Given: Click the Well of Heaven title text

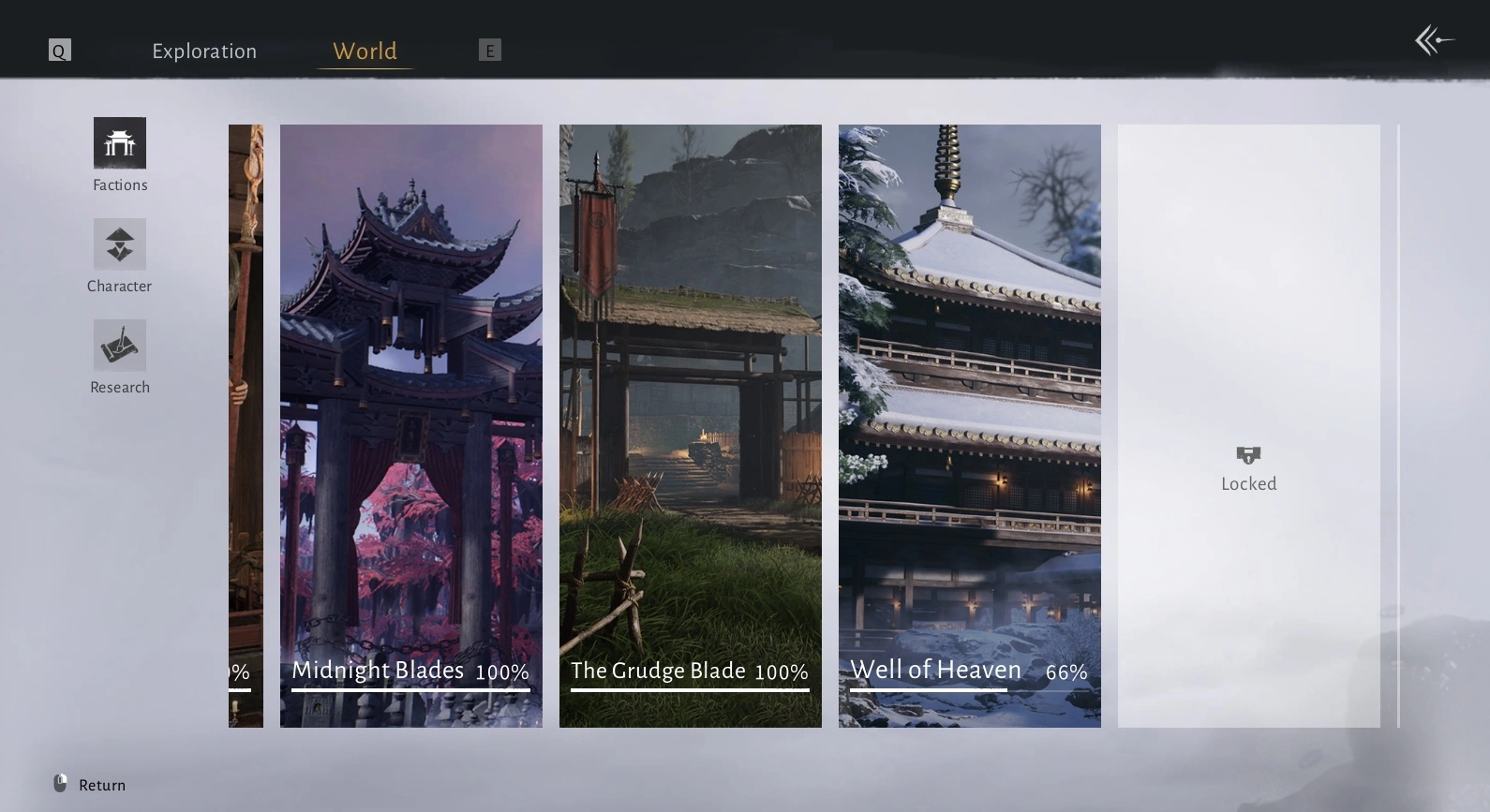Looking at the screenshot, I should [935, 670].
